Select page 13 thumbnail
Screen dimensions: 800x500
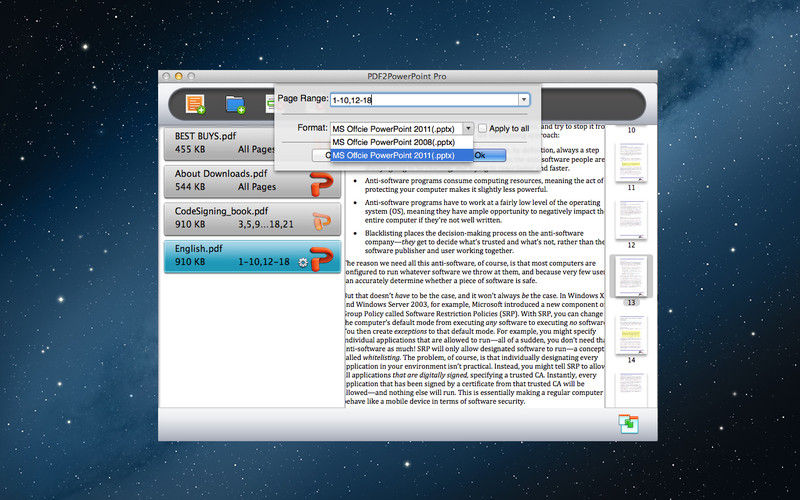(631, 276)
